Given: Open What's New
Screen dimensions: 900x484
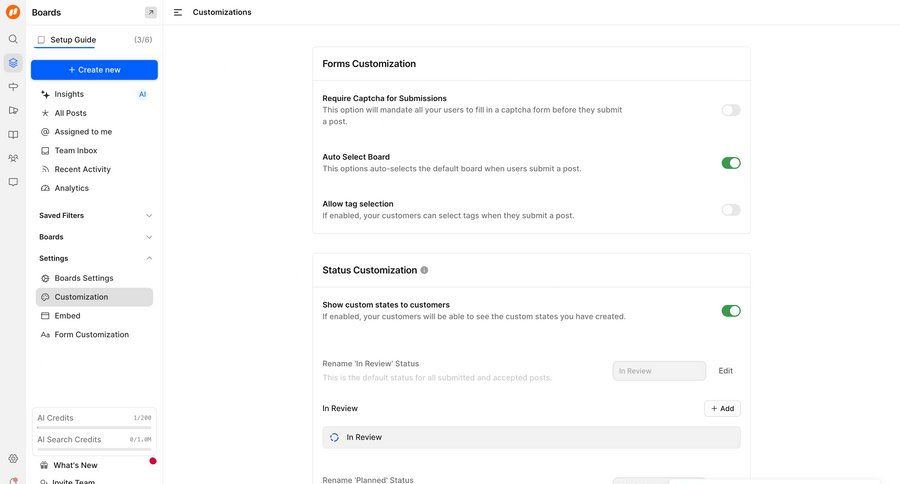Looking at the screenshot, I should [x=75, y=465].
